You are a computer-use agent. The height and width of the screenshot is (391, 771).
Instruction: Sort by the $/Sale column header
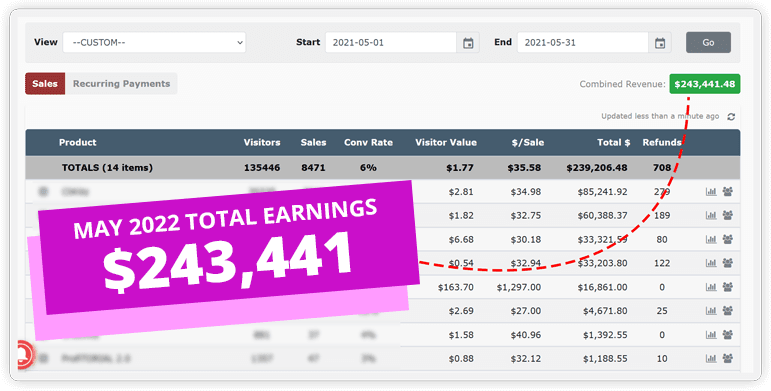[x=528, y=143]
